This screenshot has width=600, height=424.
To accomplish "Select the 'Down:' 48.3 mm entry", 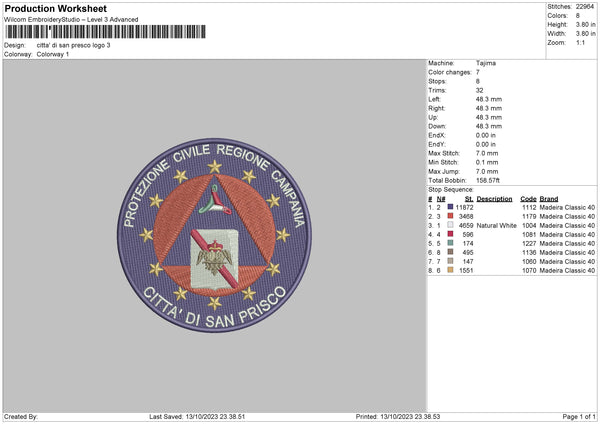I will point(489,126).
